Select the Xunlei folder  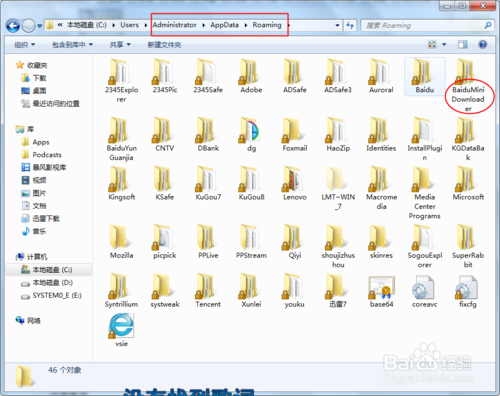tap(251, 291)
